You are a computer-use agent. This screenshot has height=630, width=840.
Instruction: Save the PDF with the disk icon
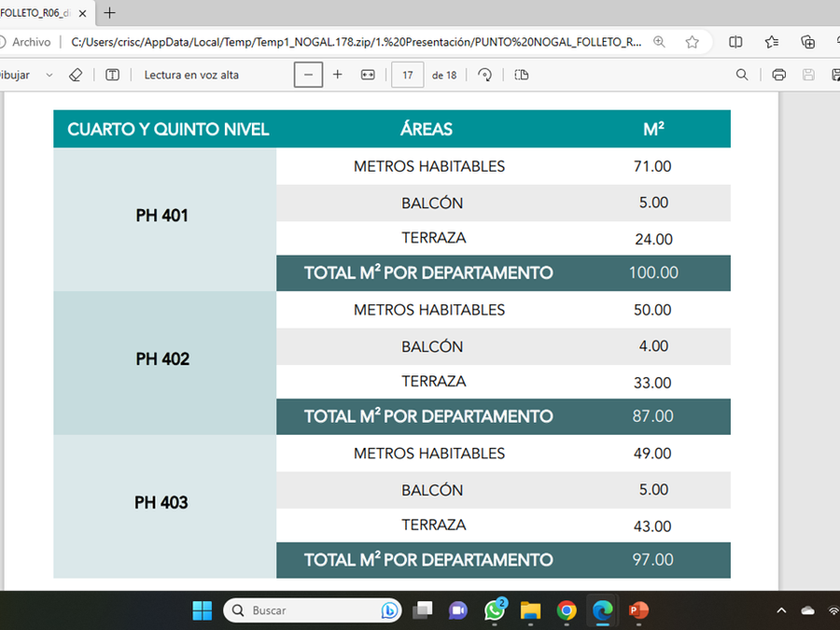[x=808, y=75]
